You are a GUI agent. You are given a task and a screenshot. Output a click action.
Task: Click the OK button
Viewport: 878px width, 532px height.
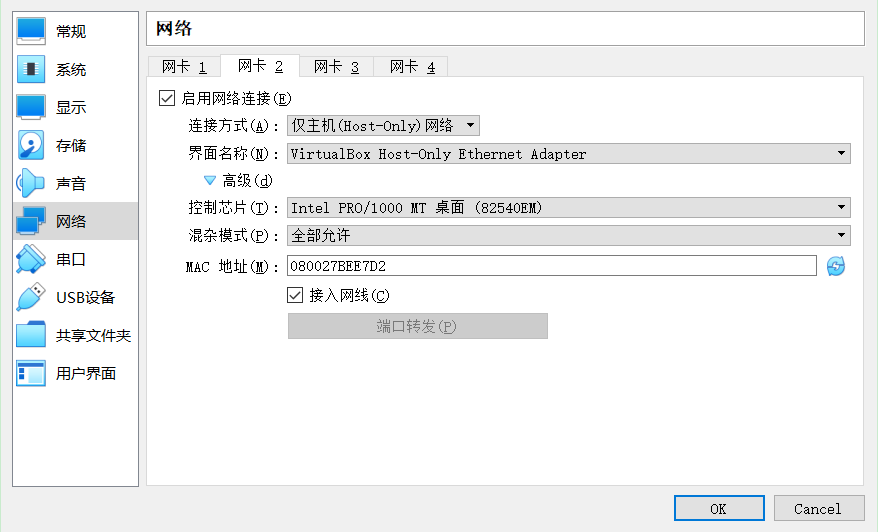[x=719, y=508]
